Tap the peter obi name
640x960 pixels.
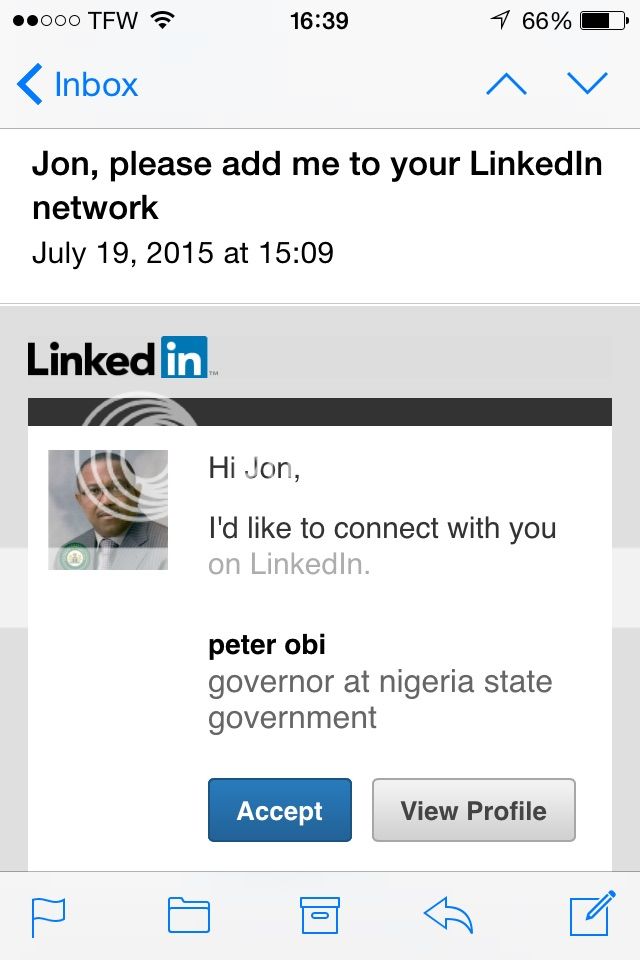267,646
